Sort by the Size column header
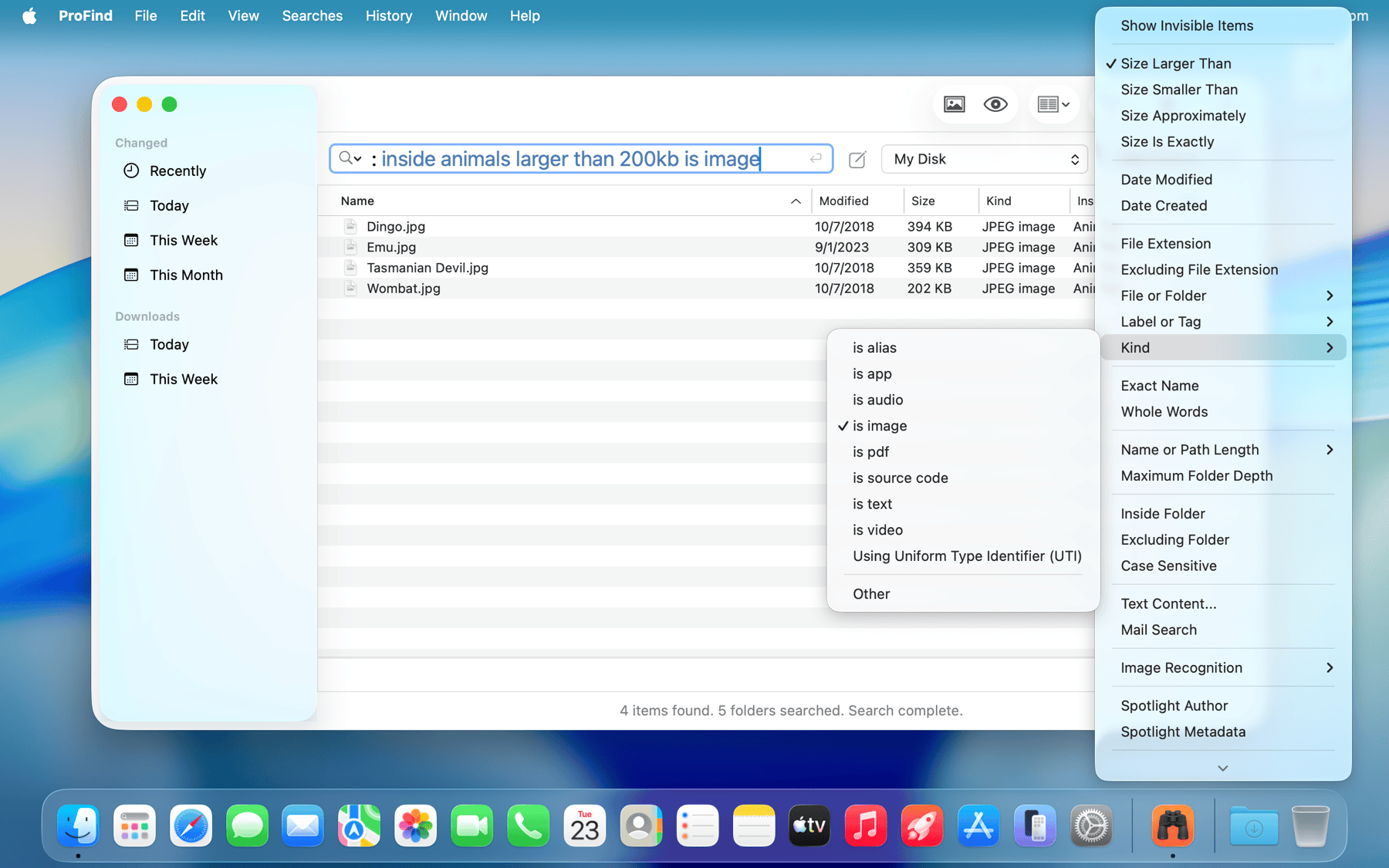The width and height of the screenshot is (1389, 868). pos(941,201)
